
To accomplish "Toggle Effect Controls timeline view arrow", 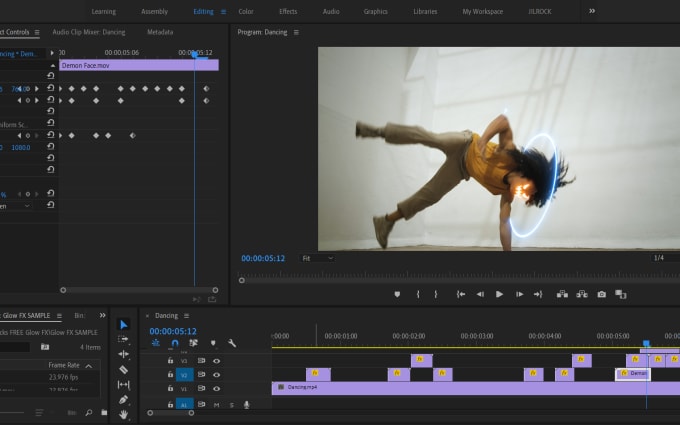I will pyautogui.click(x=52, y=53).
